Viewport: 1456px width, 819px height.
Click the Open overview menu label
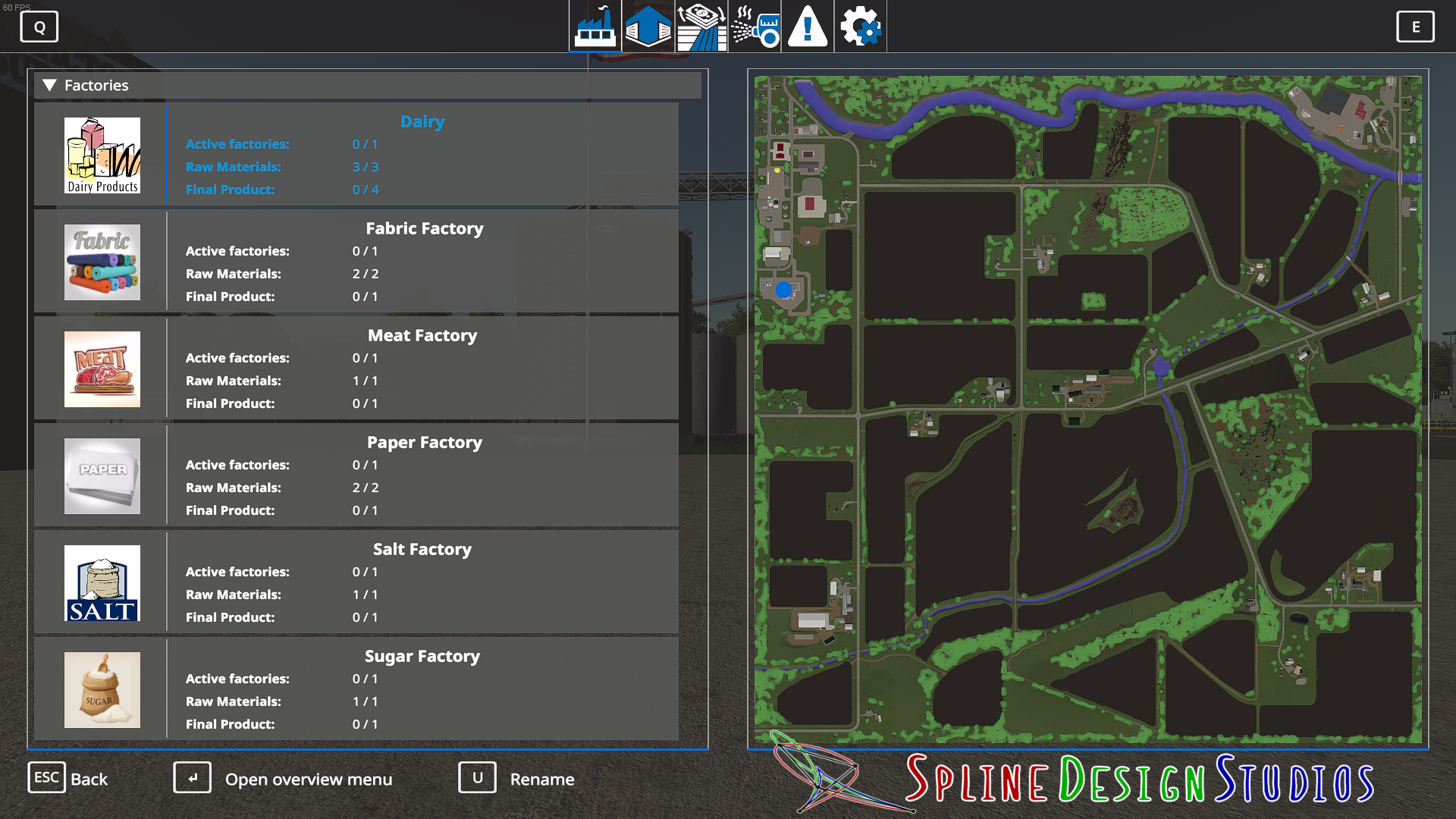[309, 779]
